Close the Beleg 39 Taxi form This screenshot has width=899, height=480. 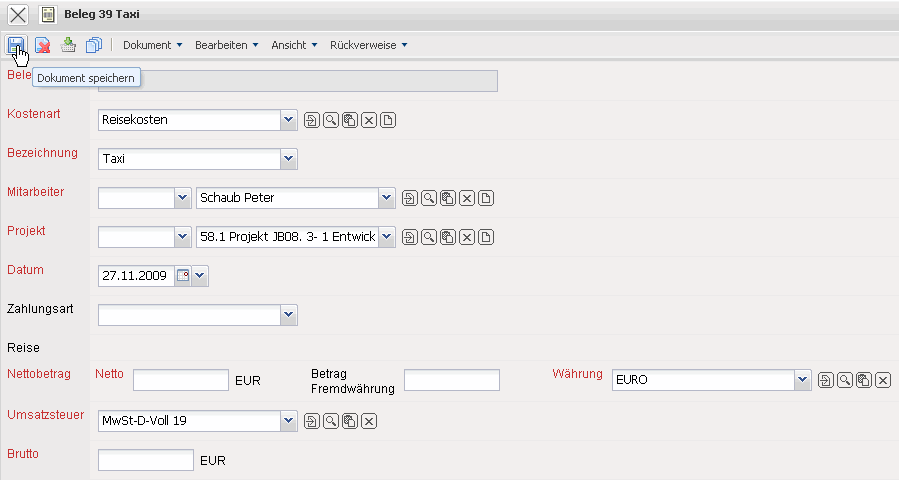tap(18, 15)
